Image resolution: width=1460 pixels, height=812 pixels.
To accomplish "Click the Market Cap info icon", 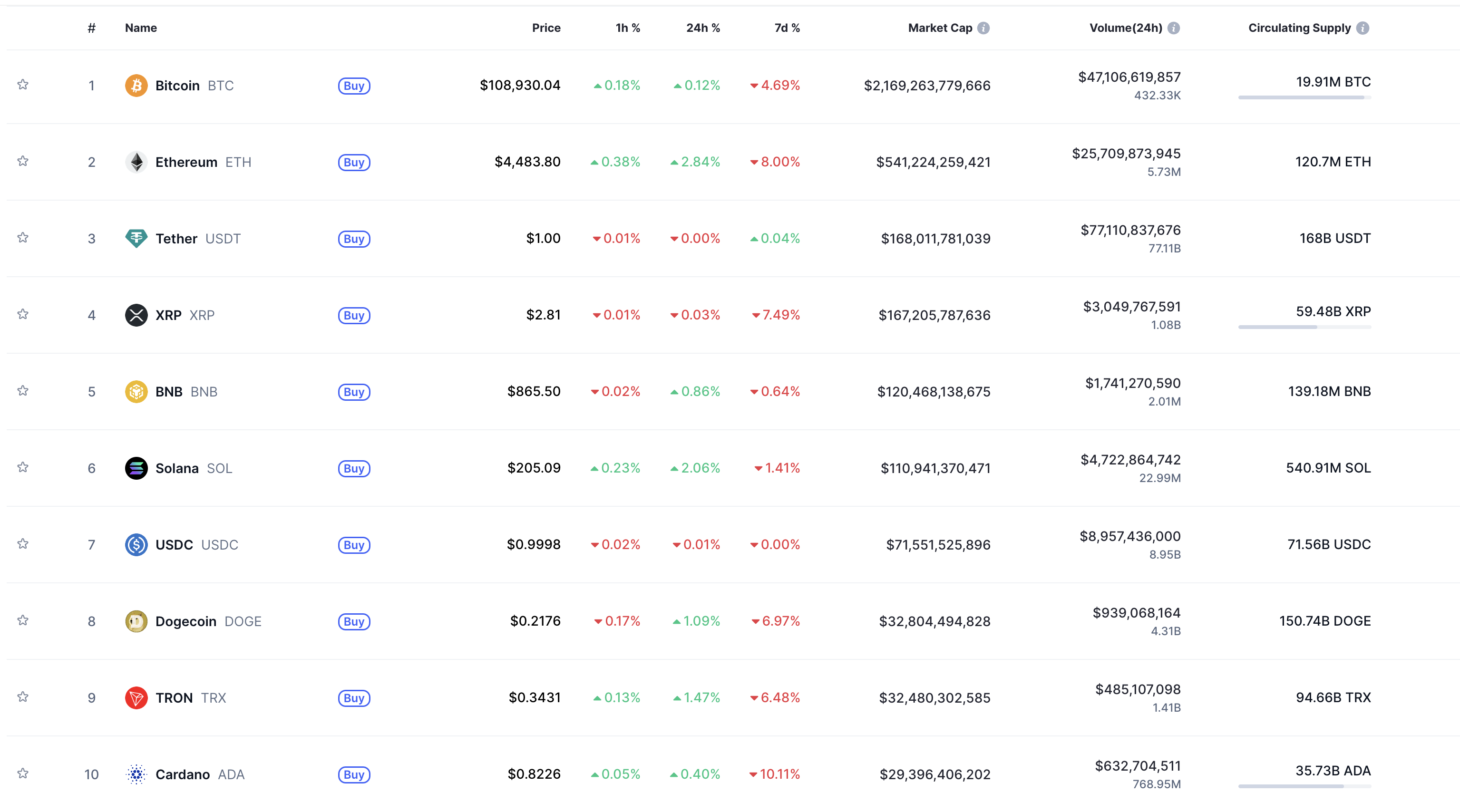I will pos(983,28).
